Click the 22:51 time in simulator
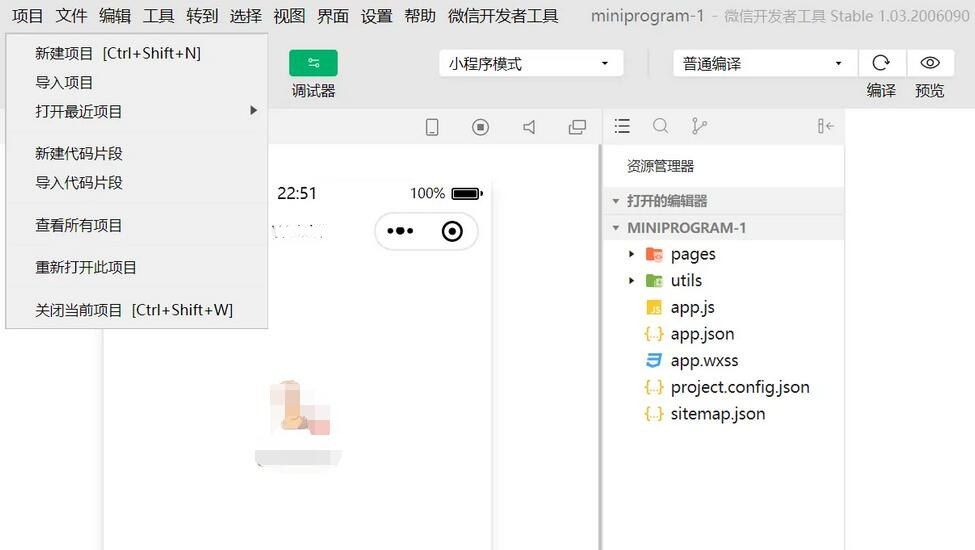Viewport: 975px width, 550px height. click(297, 193)
